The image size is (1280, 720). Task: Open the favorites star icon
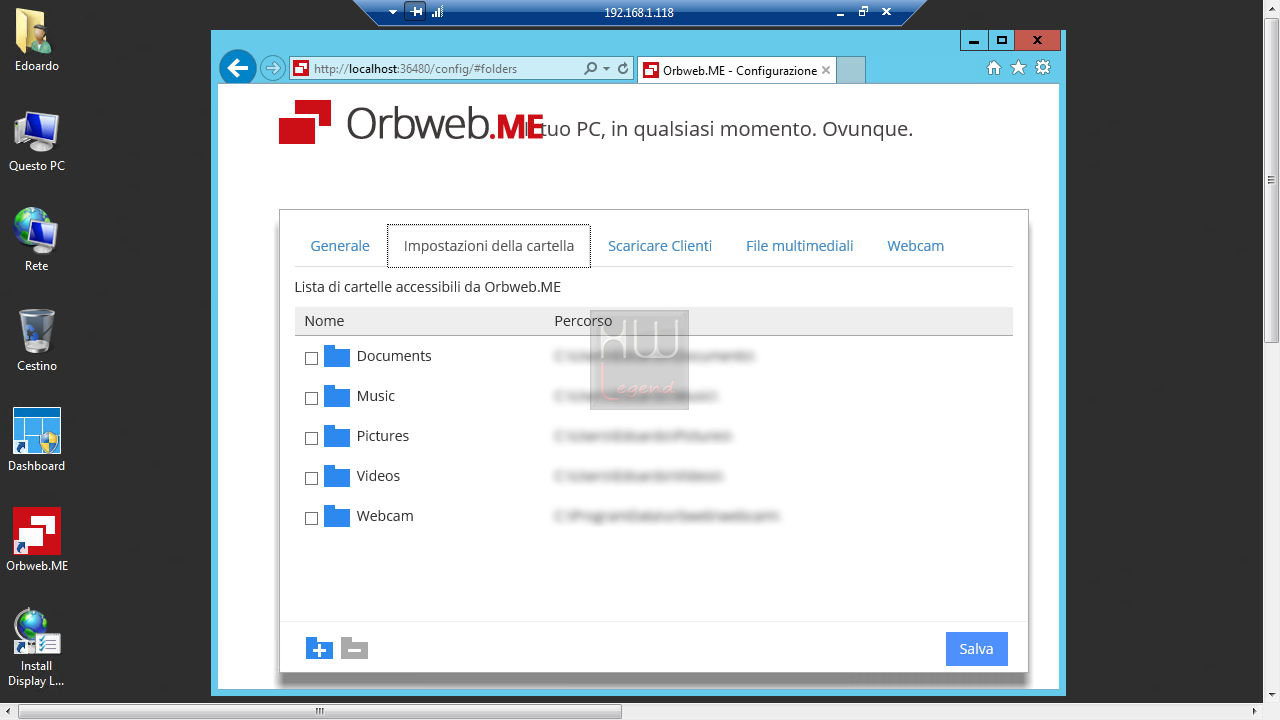point(1018,68)
